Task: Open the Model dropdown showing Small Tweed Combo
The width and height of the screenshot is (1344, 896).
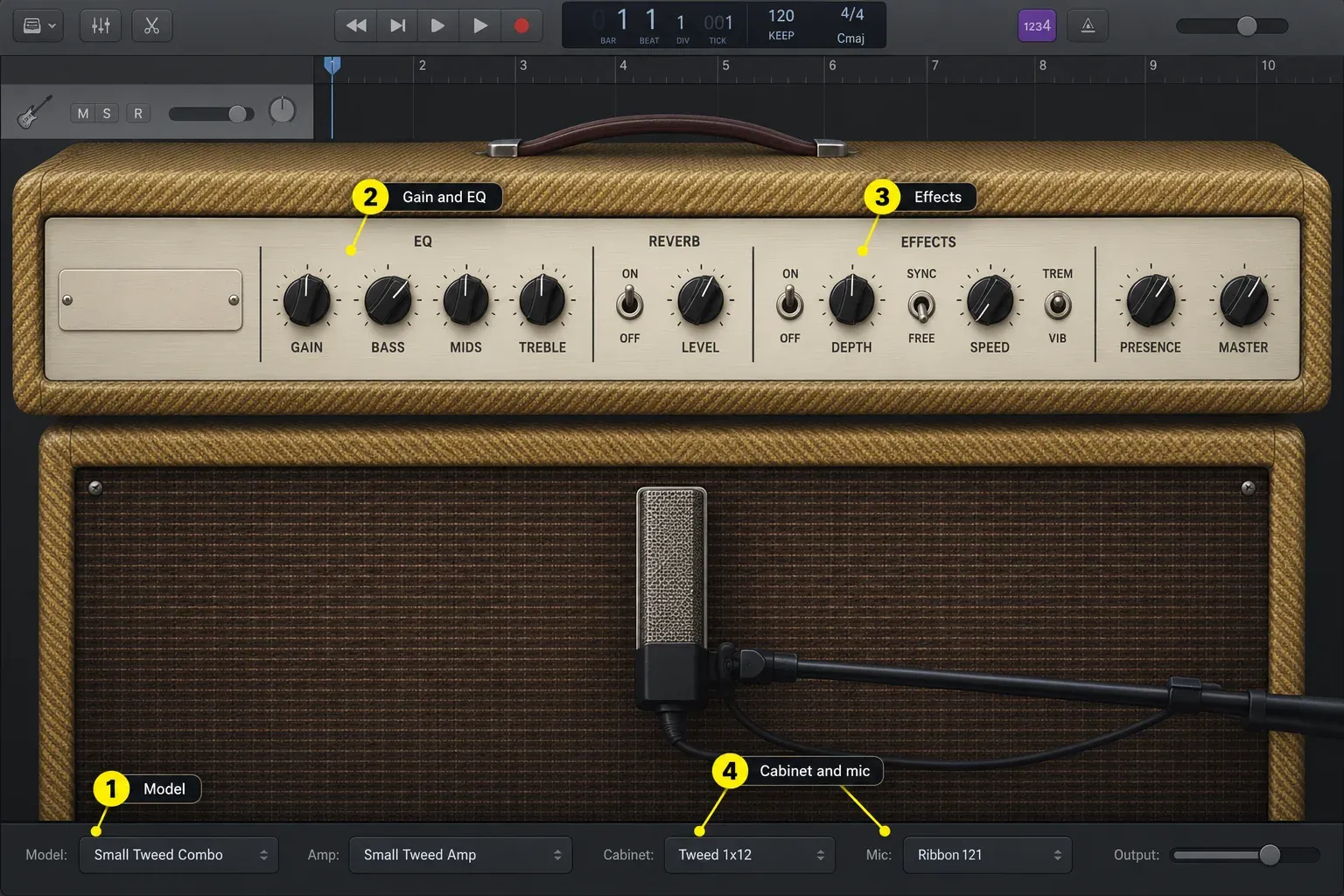Action: [x=178, y=855]
